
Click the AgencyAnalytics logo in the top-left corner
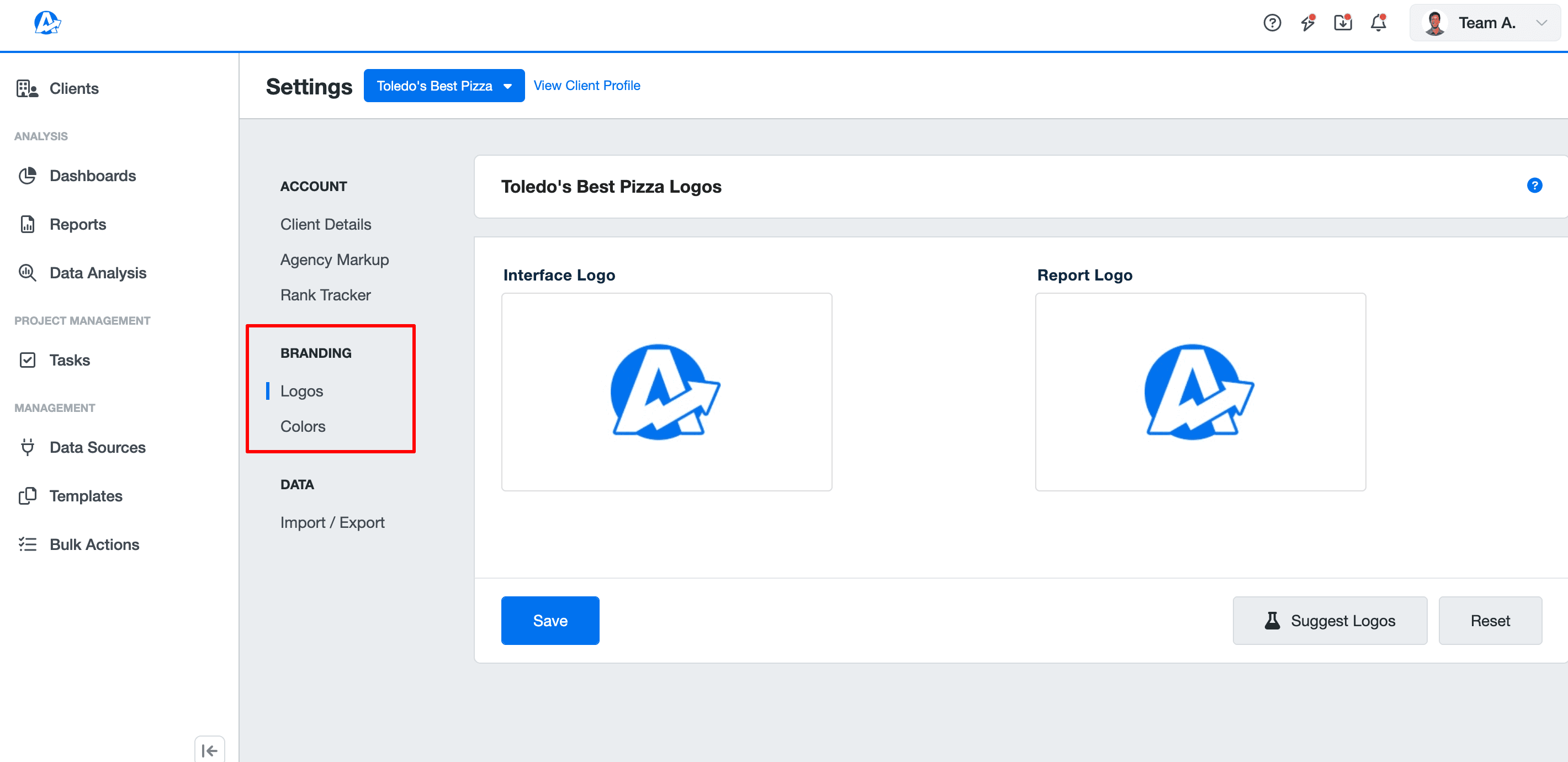(47, 23)
